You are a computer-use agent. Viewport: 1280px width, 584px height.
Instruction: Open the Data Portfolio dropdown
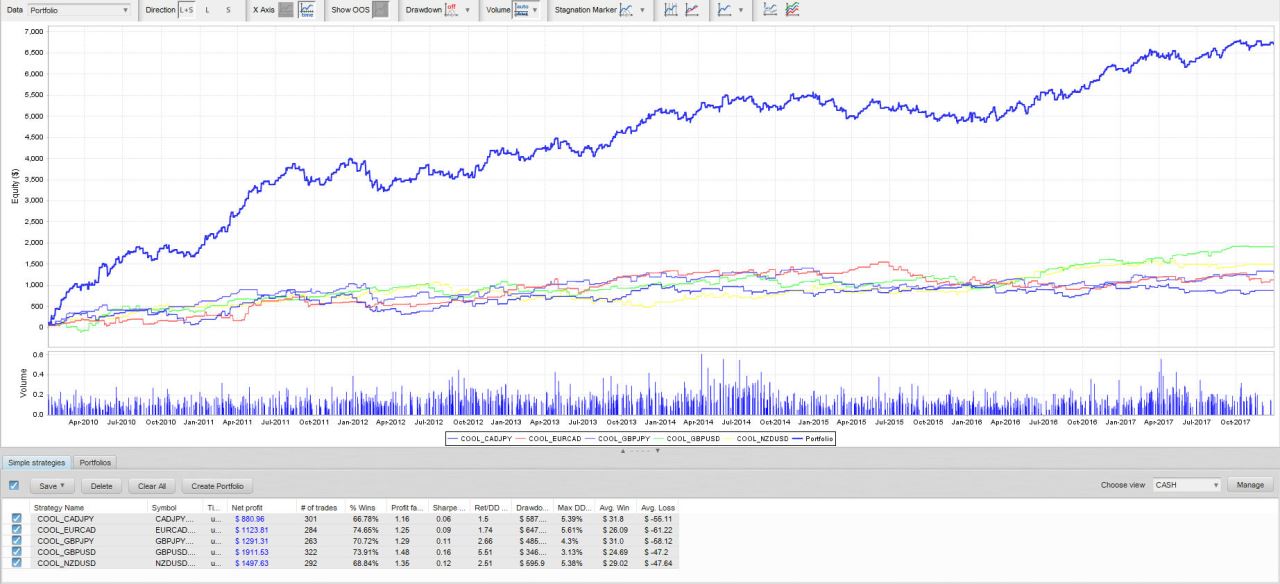pyautogui.click(x=78, y=10)
